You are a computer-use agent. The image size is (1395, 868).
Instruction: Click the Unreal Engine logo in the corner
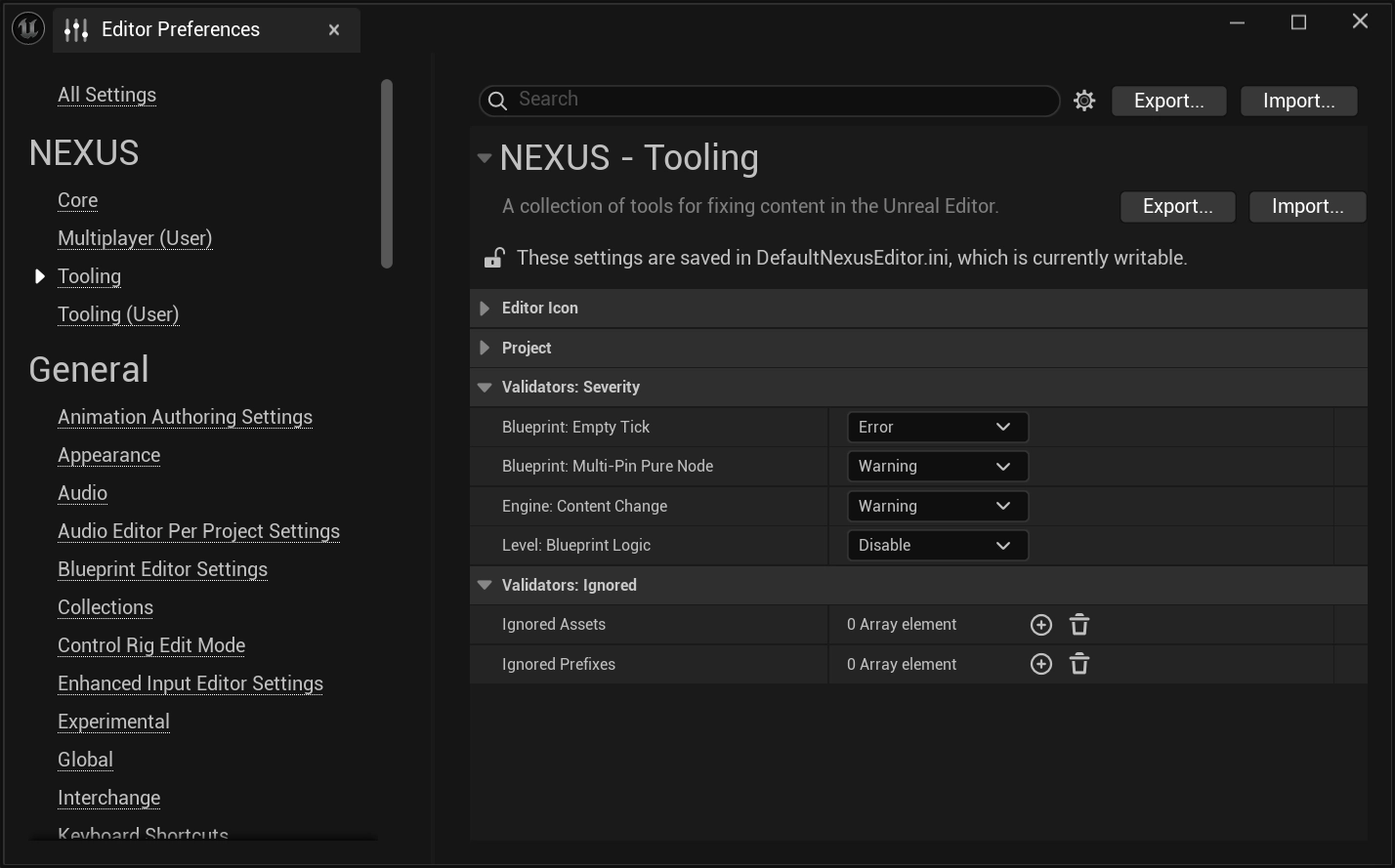tap(27, 28)
